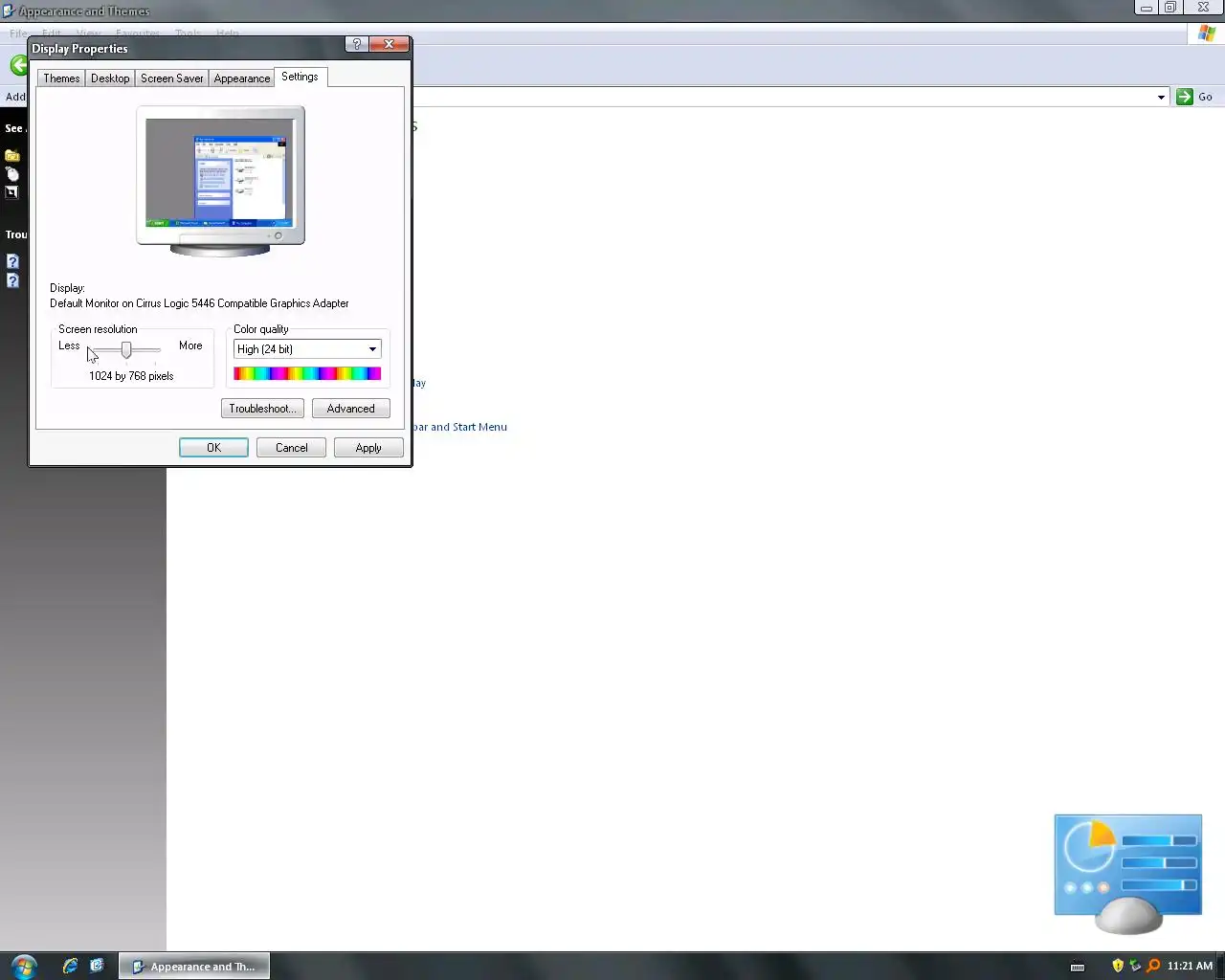This screenshot has width=1225, height=980.
Task: Click the 'Less' label next to resolution slider
Action: [x=69, y=345]
